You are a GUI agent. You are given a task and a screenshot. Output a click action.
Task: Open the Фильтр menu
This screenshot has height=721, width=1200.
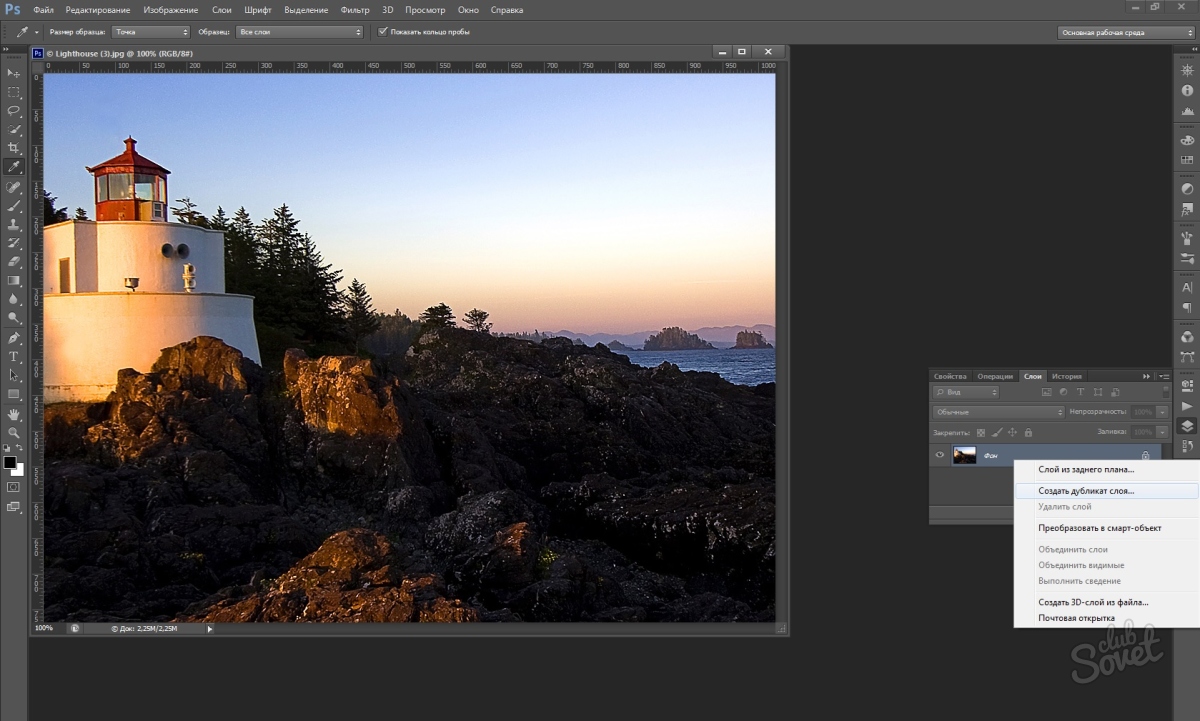(x=355, y=10)
